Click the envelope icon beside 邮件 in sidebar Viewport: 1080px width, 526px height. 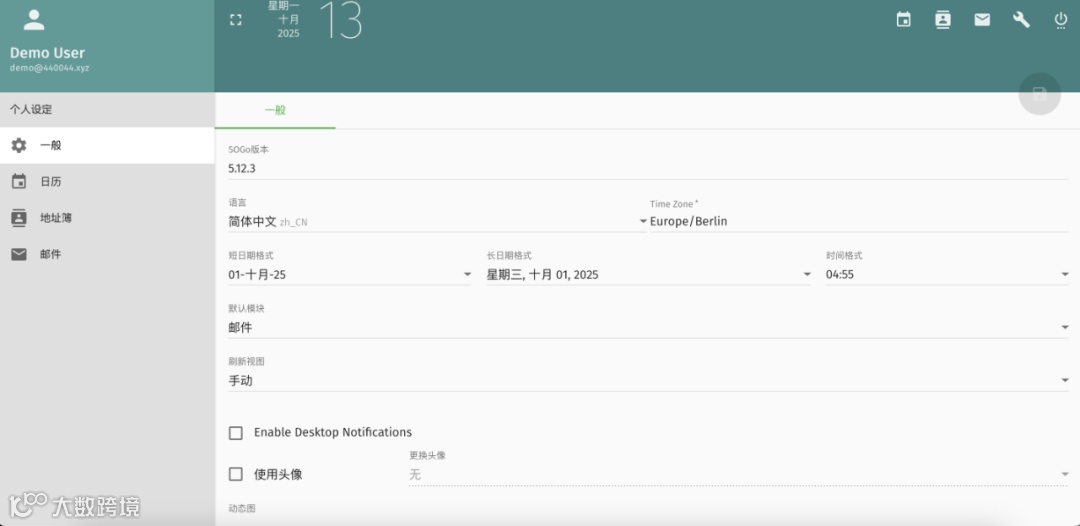[19, 254]
